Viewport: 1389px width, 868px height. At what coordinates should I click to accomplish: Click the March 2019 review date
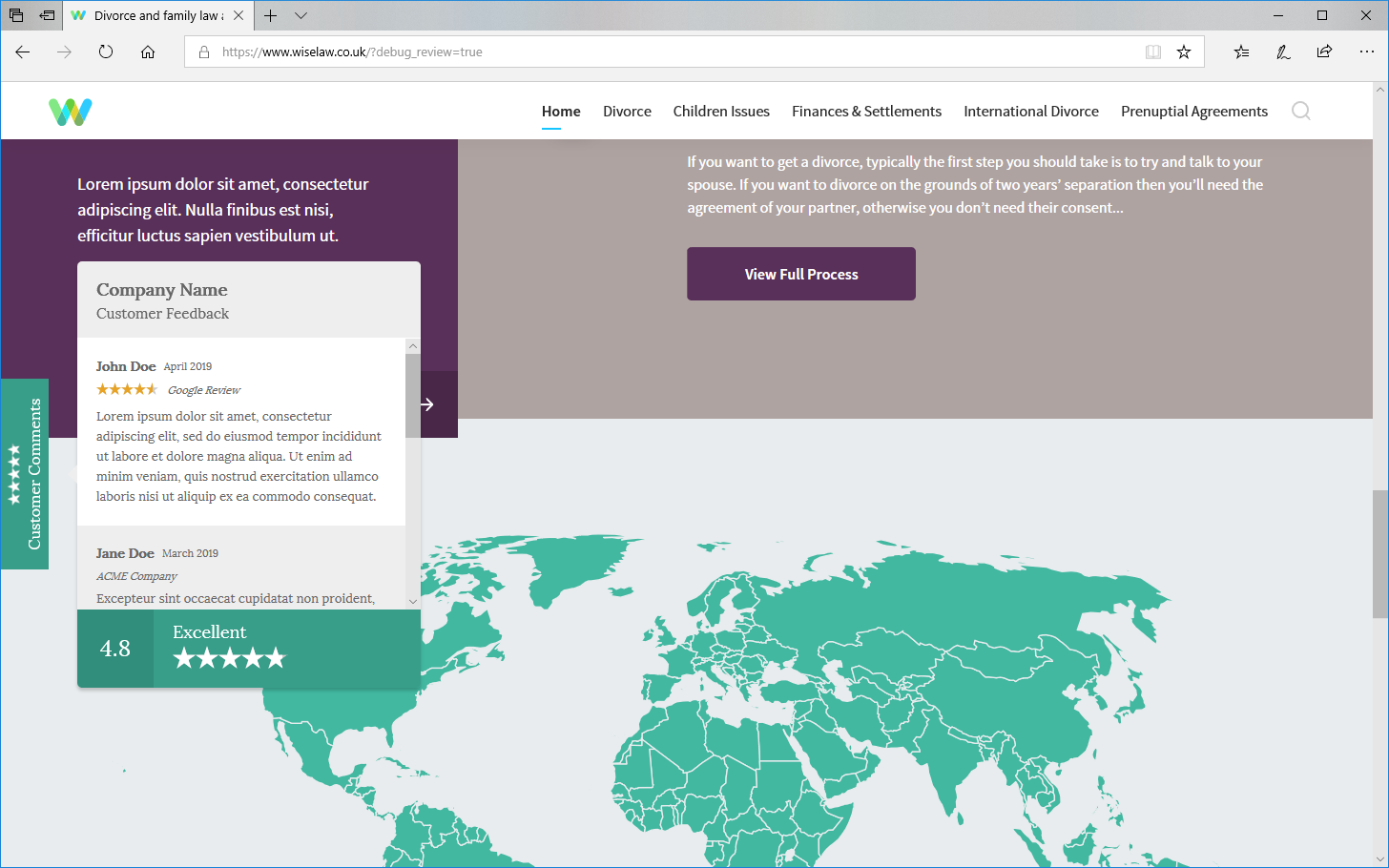(190, 553)
